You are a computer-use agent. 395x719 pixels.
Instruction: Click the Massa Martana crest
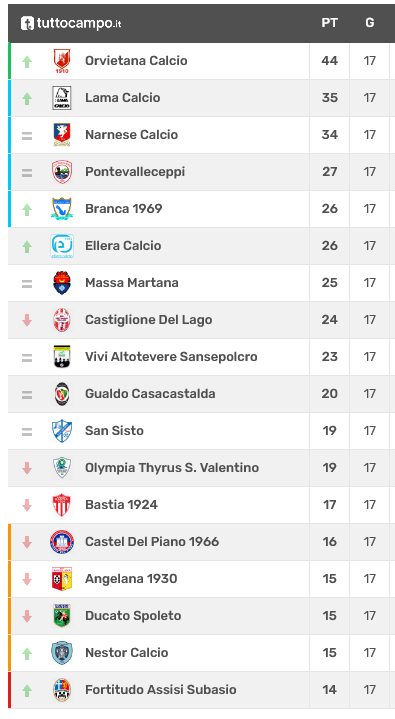click(x=61, y=283)
